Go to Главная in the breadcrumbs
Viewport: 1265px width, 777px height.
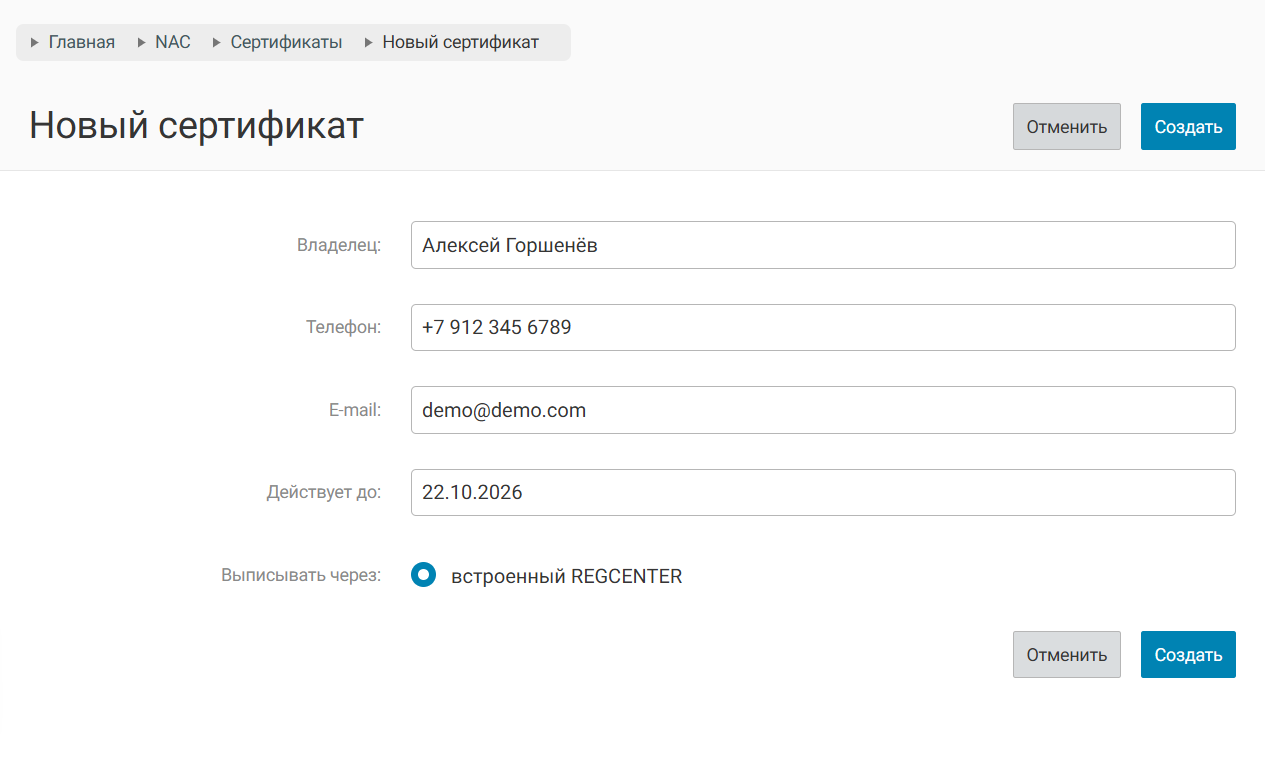point(82,43)
